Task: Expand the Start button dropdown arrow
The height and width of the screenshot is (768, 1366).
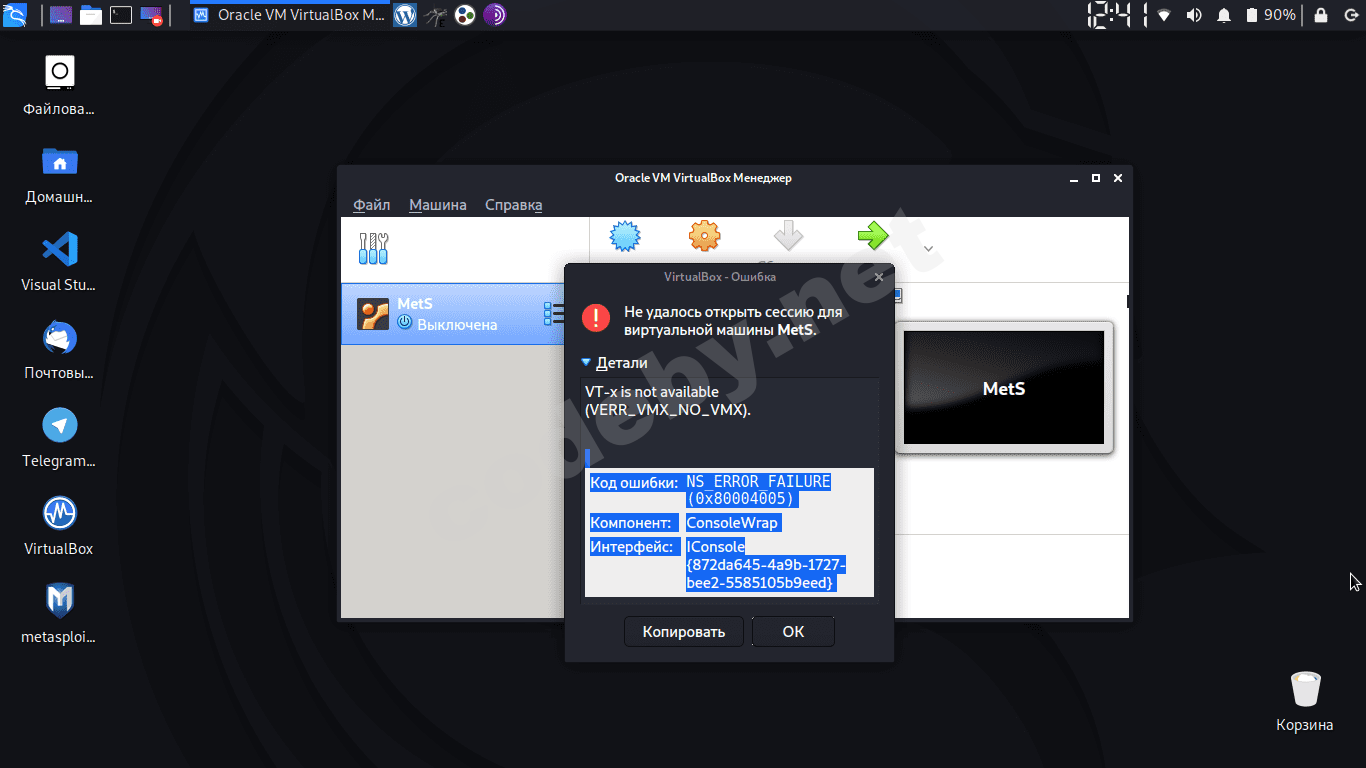Action: (928, 249)
